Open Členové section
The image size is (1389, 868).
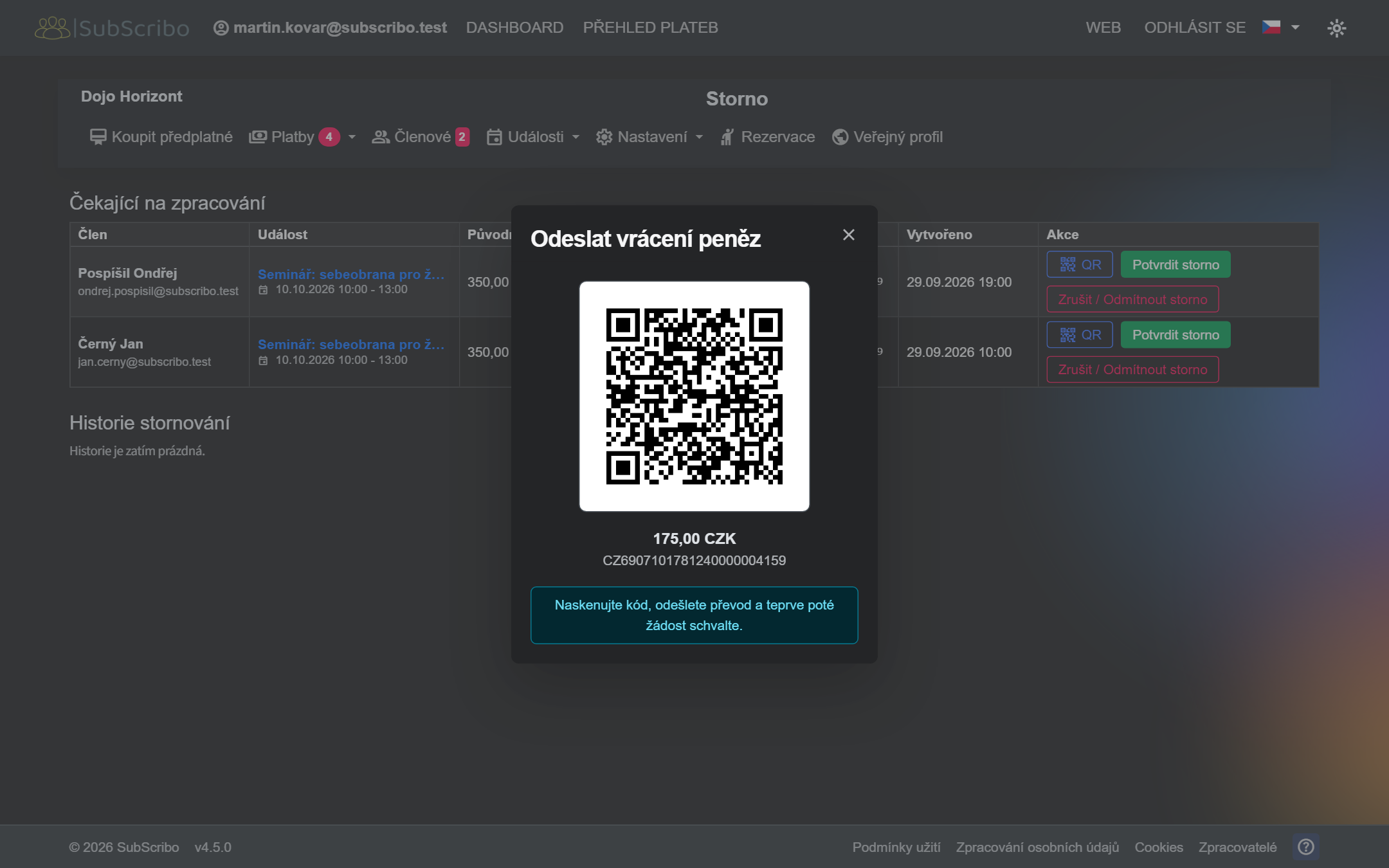pyautogui.click(x=421, y=137)
